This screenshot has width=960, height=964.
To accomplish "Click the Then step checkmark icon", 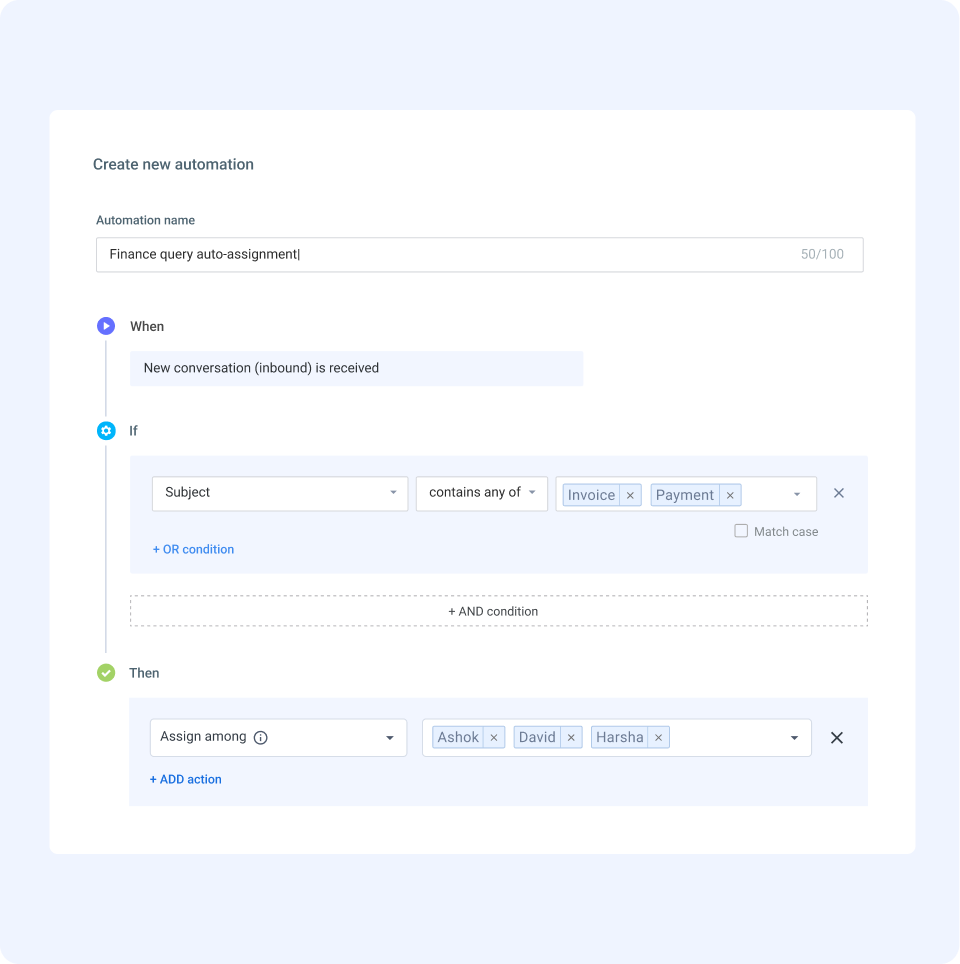I will click(106, 672).
